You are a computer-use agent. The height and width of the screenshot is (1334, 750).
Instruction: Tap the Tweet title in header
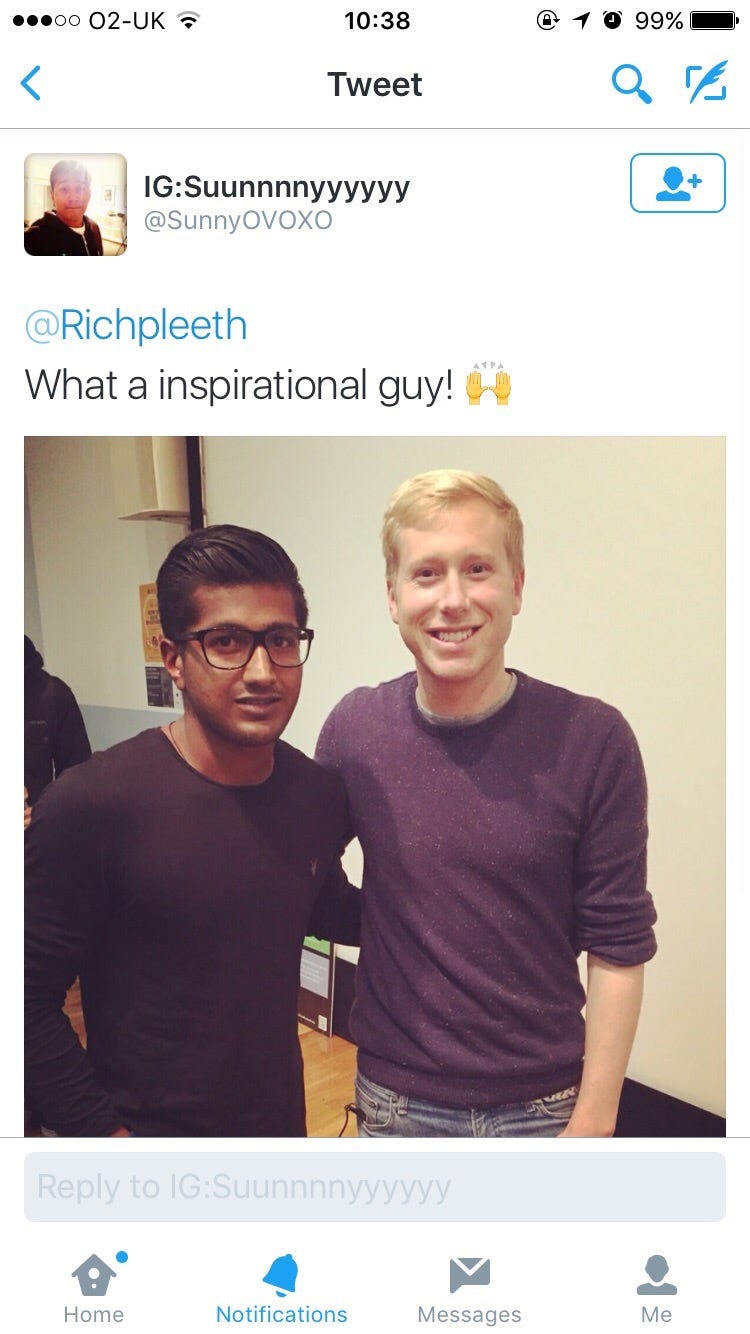pyautogui.click(x=375, y=84)
